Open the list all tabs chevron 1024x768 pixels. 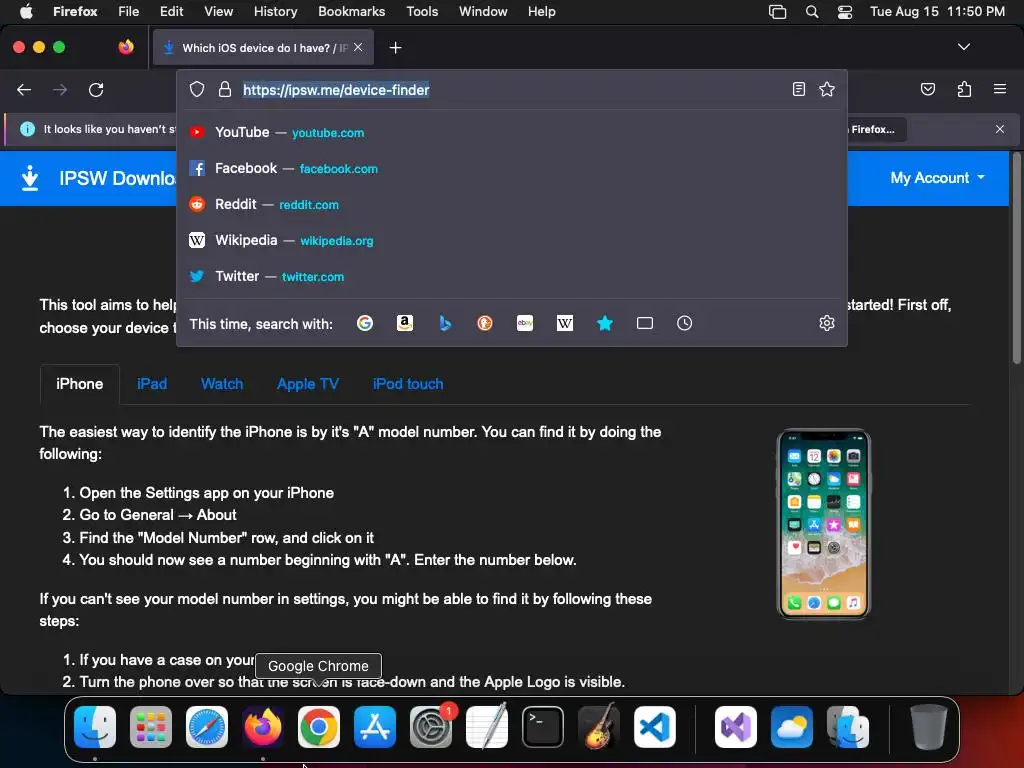tap(963, 47)
